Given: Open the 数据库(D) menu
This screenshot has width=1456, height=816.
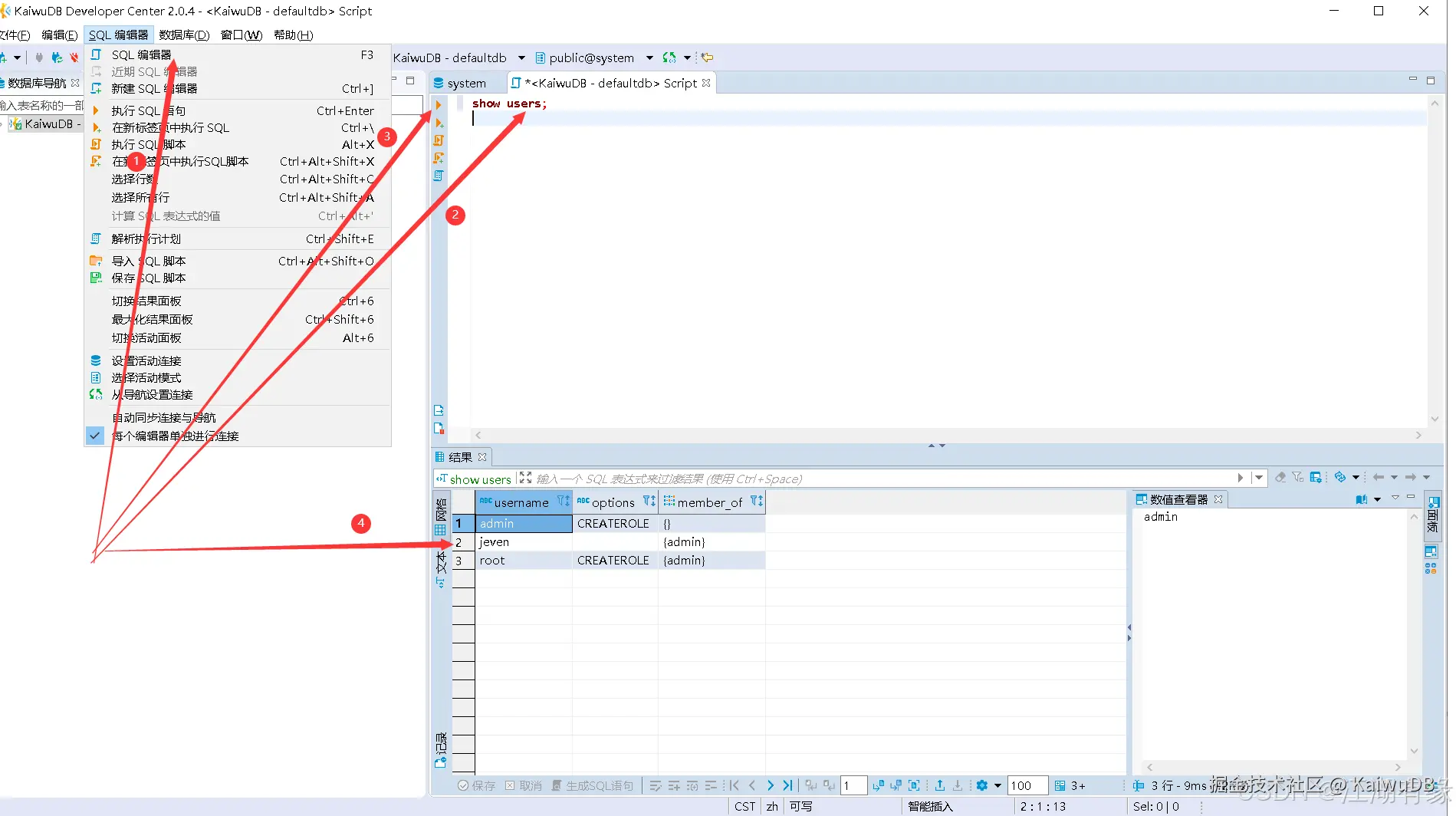Looking at the screenshot, I should pyautogui.click(x=184, y=35).
